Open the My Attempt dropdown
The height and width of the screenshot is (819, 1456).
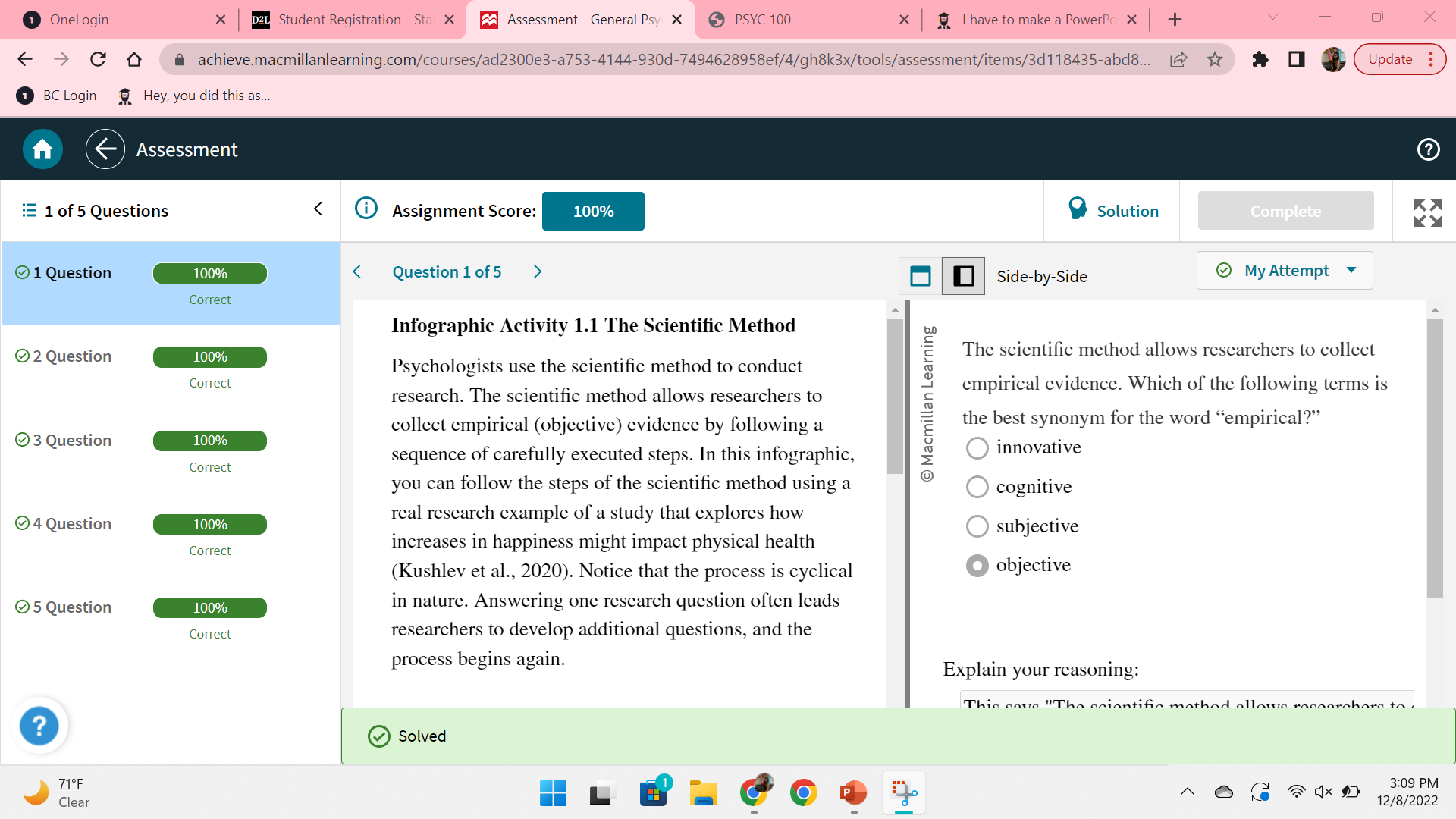click(1285, 271)
